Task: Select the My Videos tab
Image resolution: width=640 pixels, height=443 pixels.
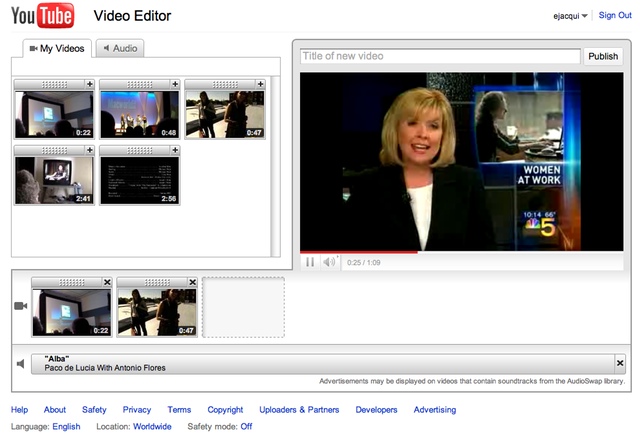Action: tap(57, 49)
